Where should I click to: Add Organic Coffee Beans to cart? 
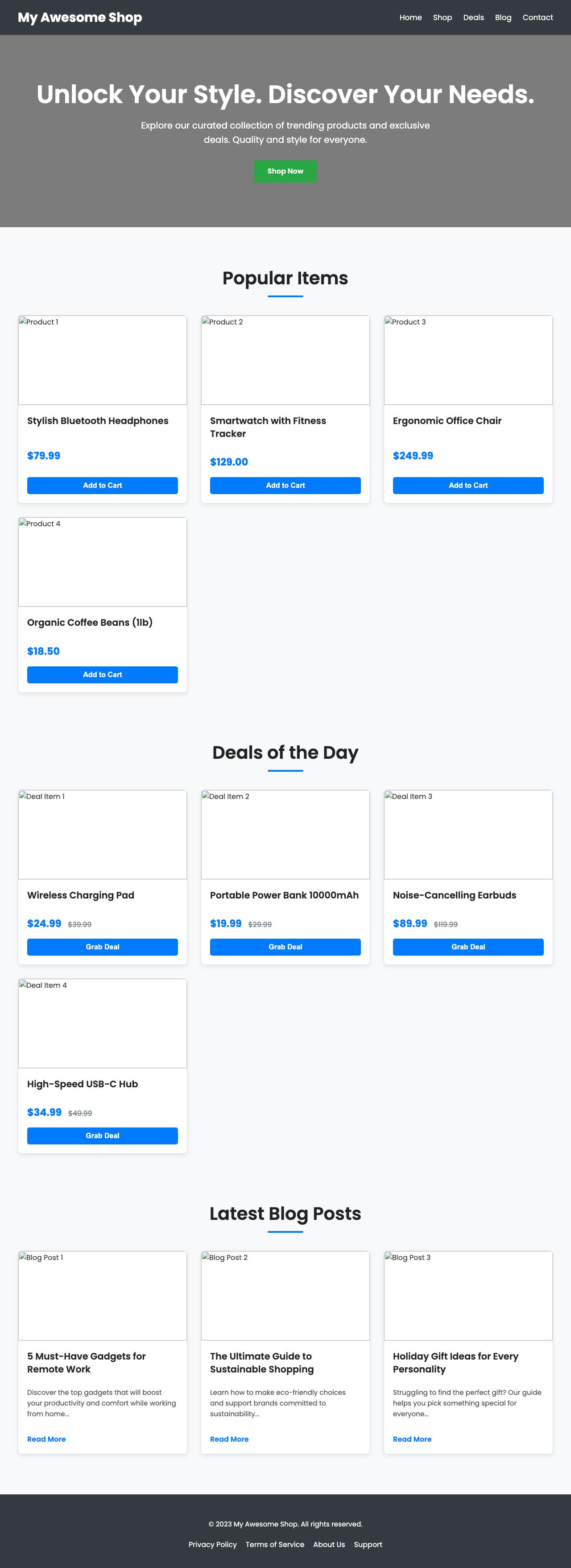[x=102, y=674]
